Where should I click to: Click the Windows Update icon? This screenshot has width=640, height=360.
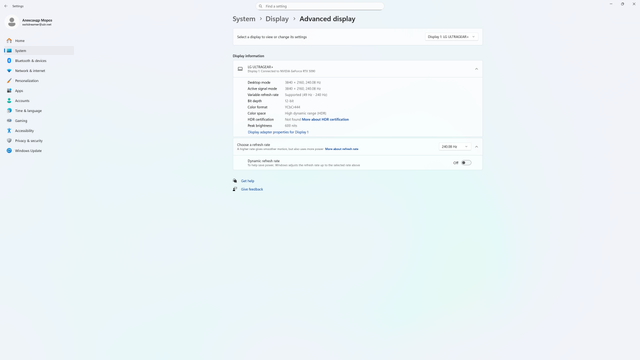[9, 151]
